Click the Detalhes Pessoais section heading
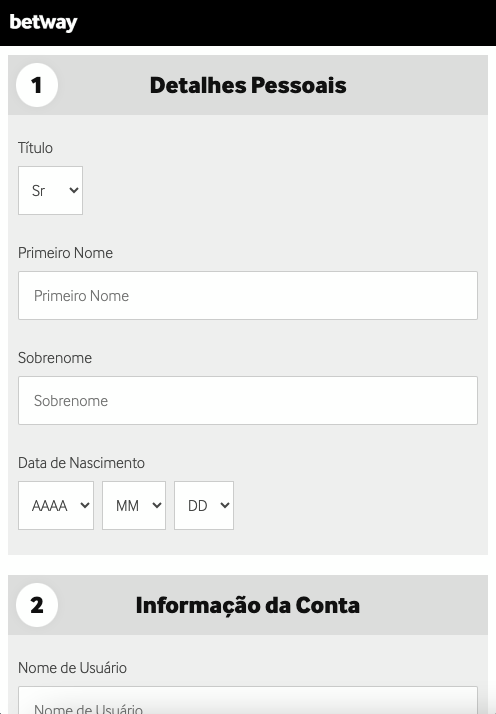Viewport: 496px width, 714px height. 248,85
